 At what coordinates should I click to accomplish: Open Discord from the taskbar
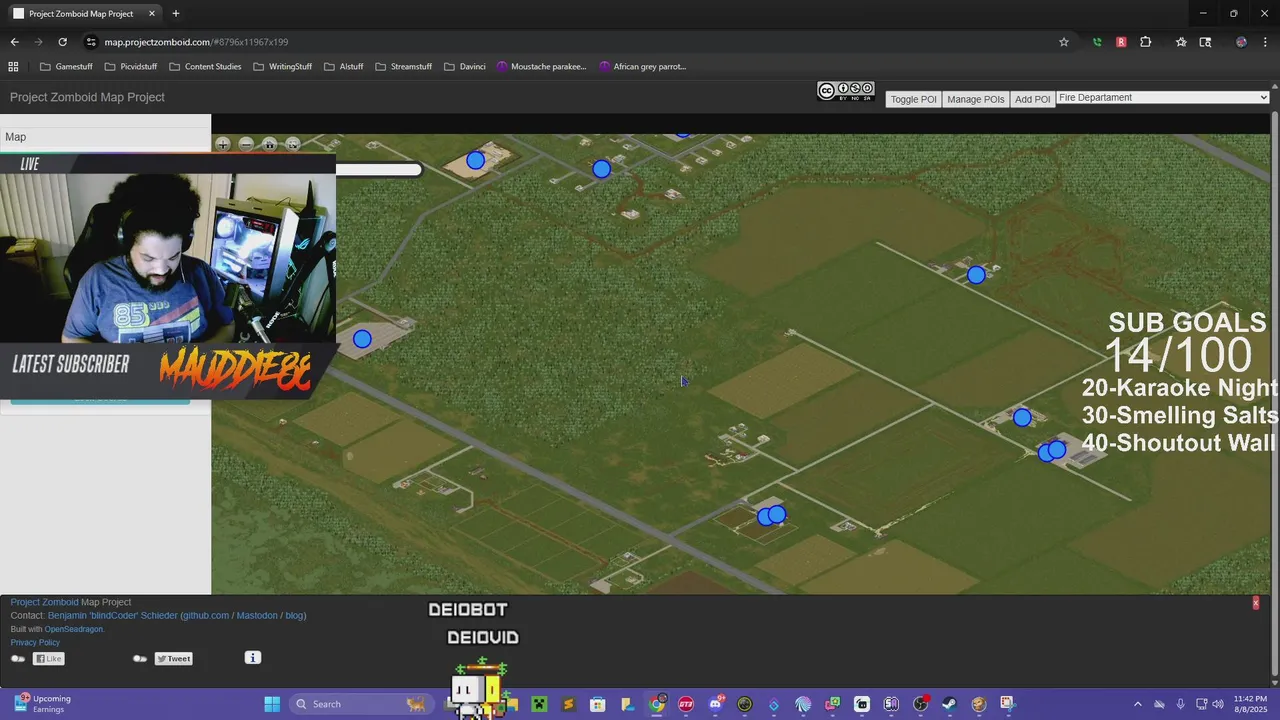715,704
